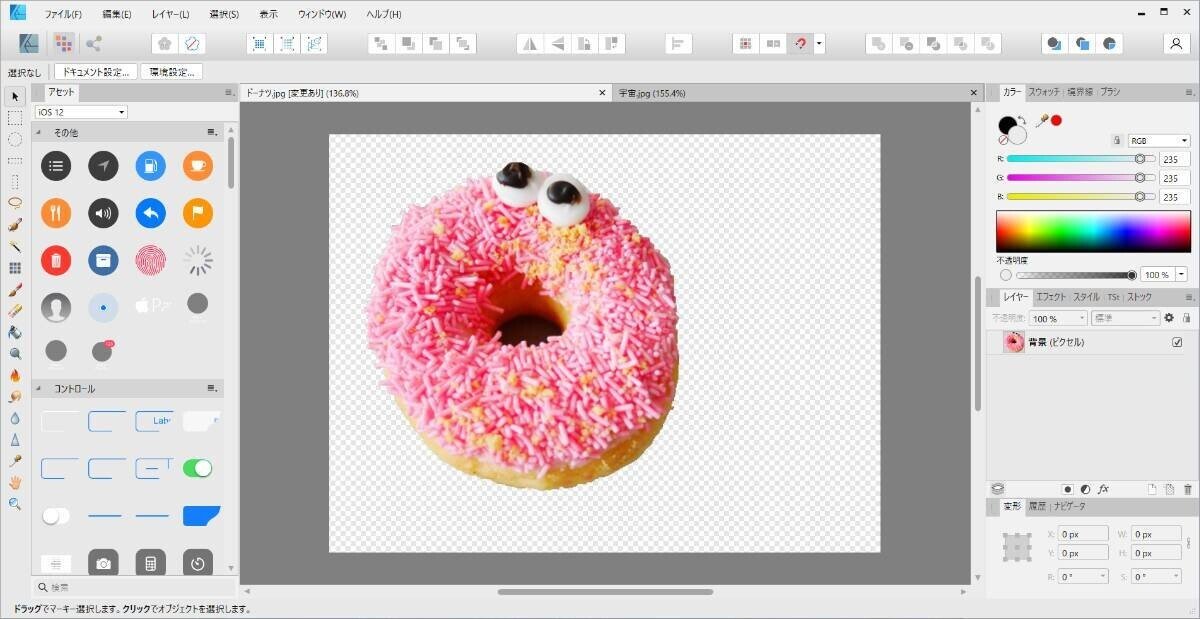Delete layer with trash icon
Viewport: 1200px width, 619px height.
tap(1187, 489)
